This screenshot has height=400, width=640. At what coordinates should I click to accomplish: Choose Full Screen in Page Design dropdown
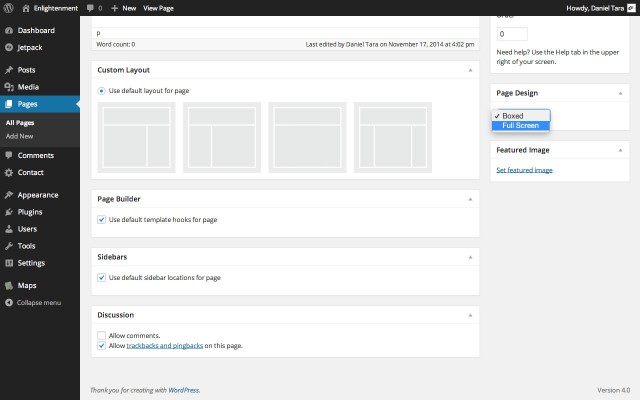coord(521,125)
